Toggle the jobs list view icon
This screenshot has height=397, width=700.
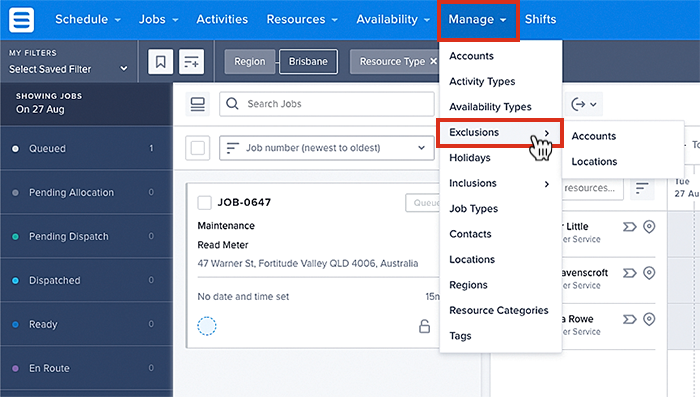[x=197, y=104]
